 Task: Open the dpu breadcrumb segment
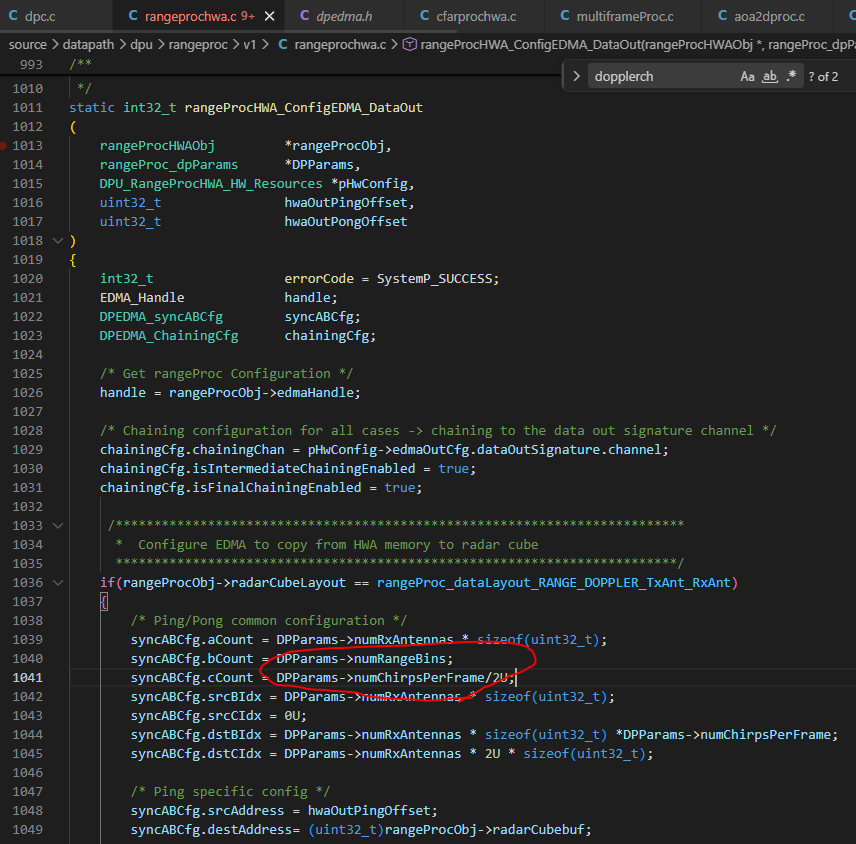(x=141, y=45)
